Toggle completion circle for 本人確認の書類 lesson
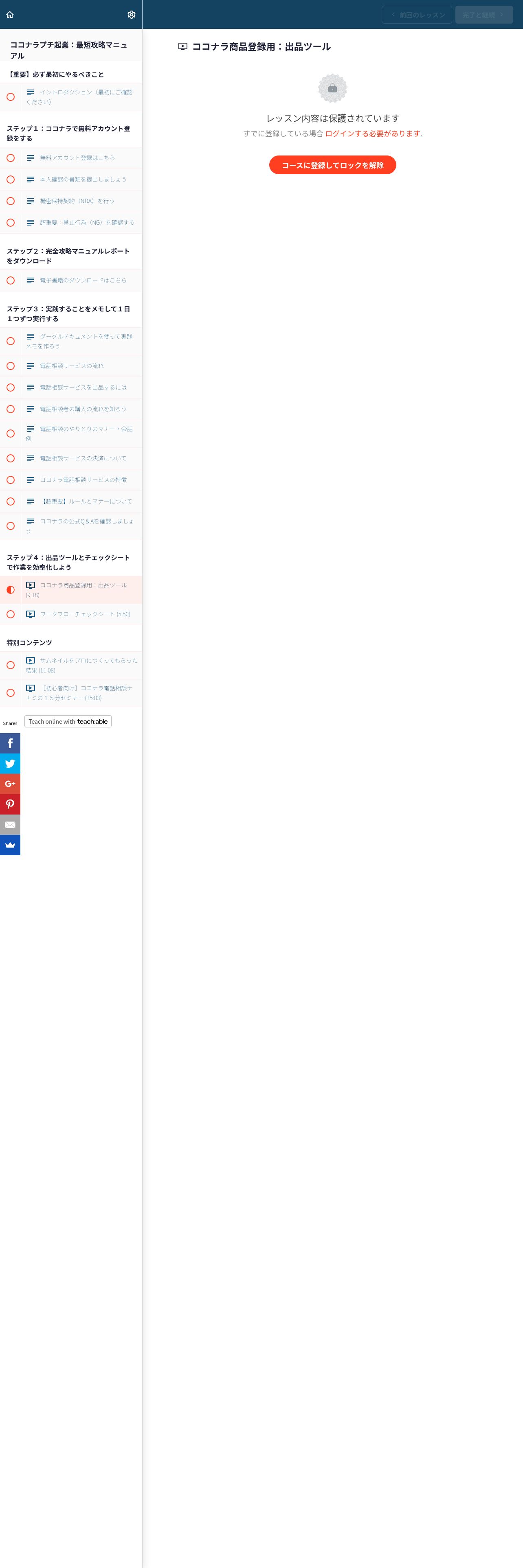The height and width of the screenshot is (1568, 523). pyautogui.click(x=10, y=180)
